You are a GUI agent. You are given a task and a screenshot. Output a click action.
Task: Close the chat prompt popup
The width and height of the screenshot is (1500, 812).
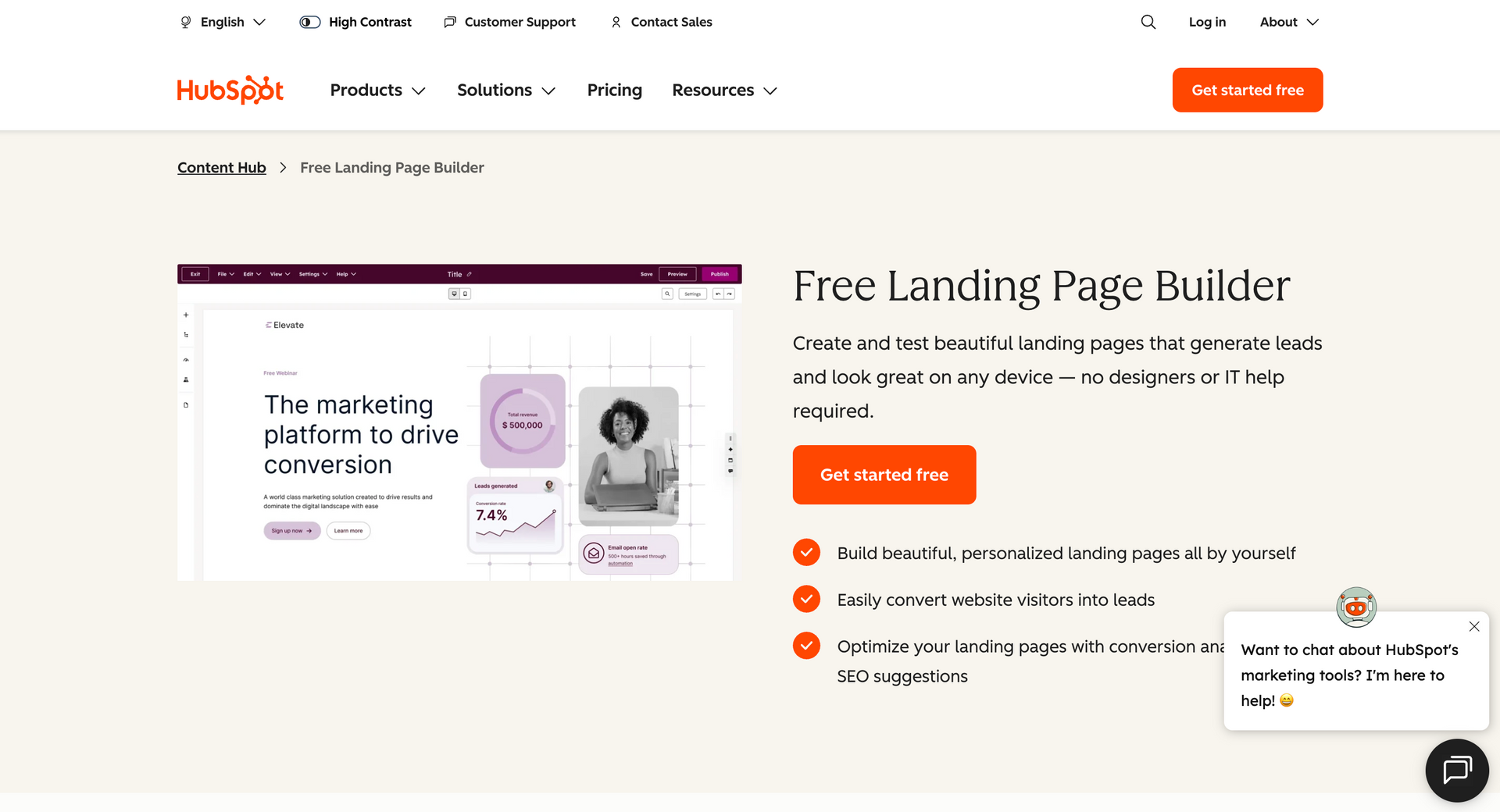click(1474, 626)
